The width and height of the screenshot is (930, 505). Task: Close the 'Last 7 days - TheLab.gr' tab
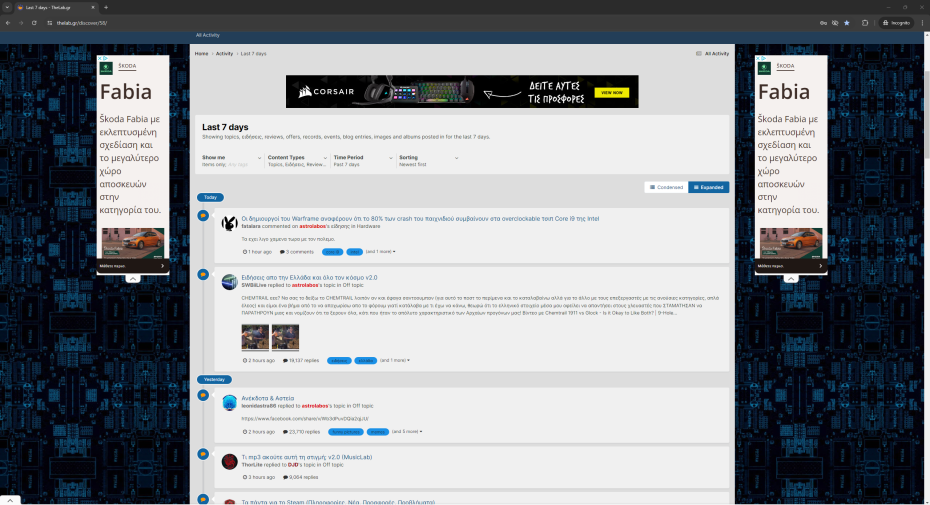[x=93, y=8]
